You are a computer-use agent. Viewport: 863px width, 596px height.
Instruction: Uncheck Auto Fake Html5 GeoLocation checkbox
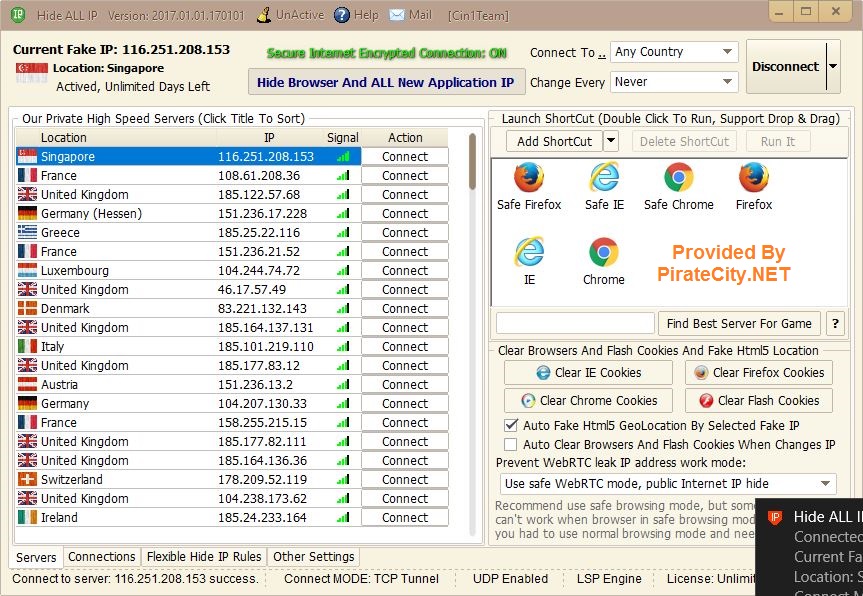511,425
